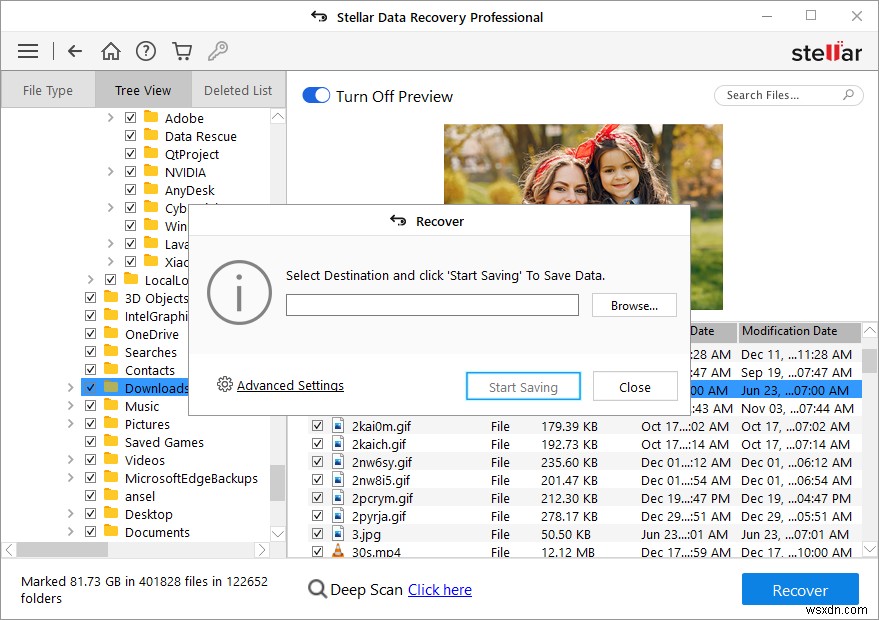Click inside the destination path field
The height and width of the screenshot is (620, 879).
click(x=432, y=305)
